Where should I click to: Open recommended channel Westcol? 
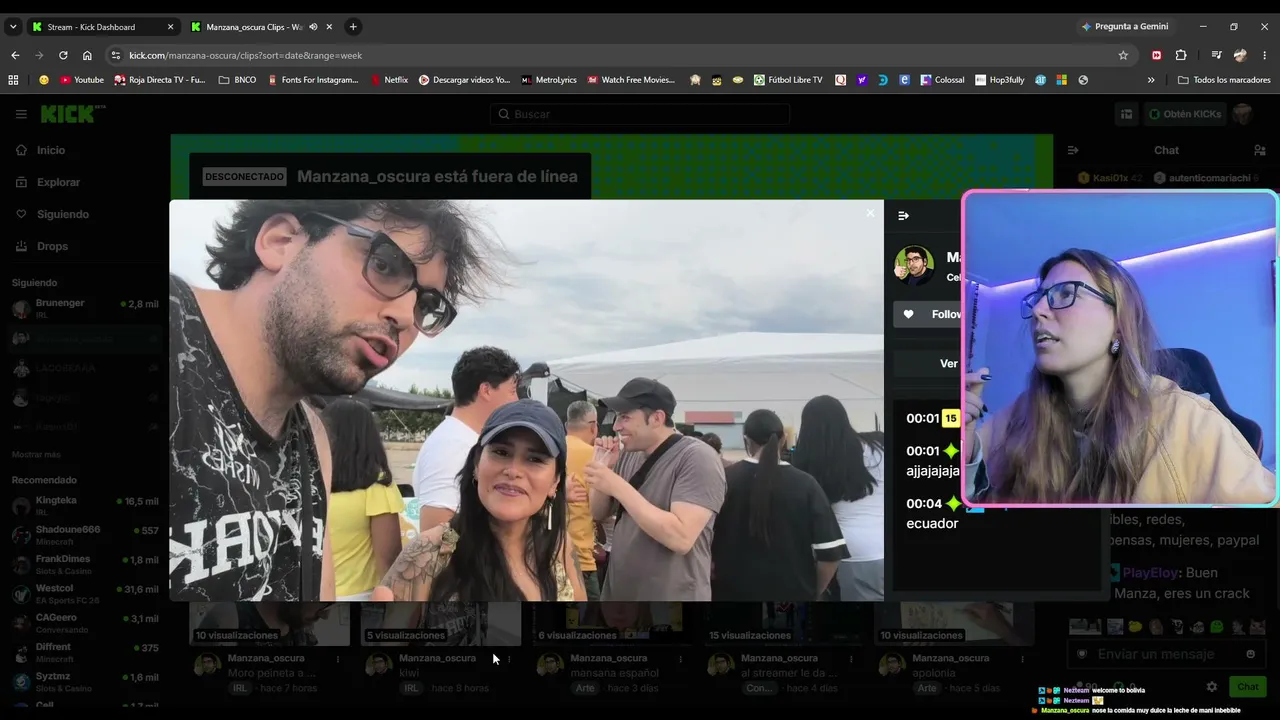tap(84, 593)
